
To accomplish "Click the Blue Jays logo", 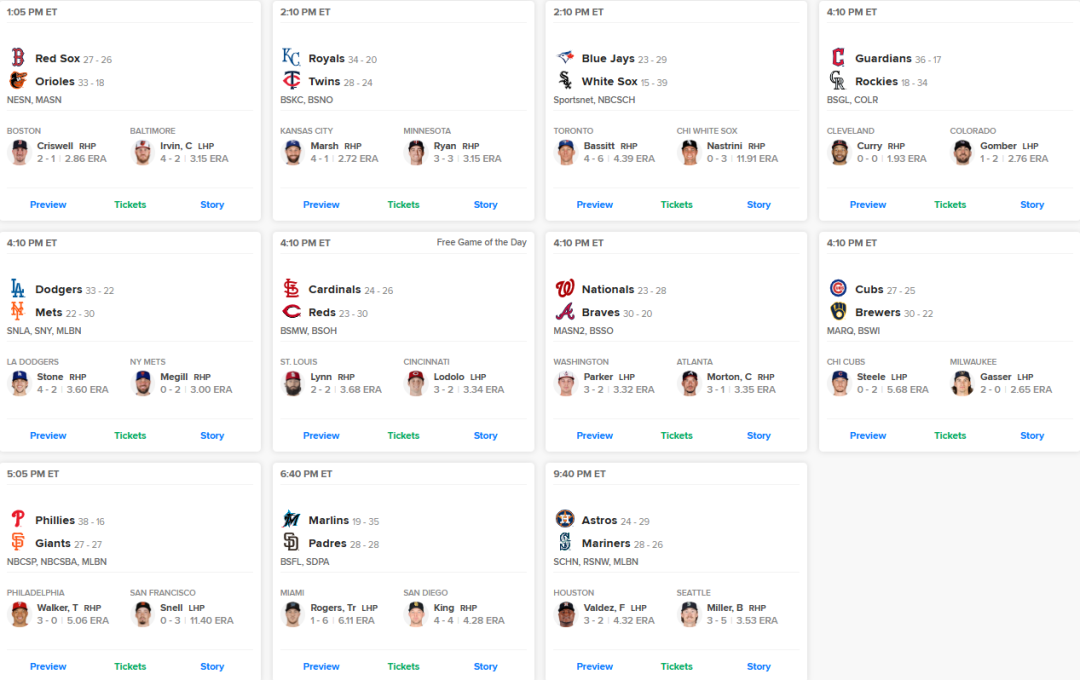I will [x=565, y=57].
